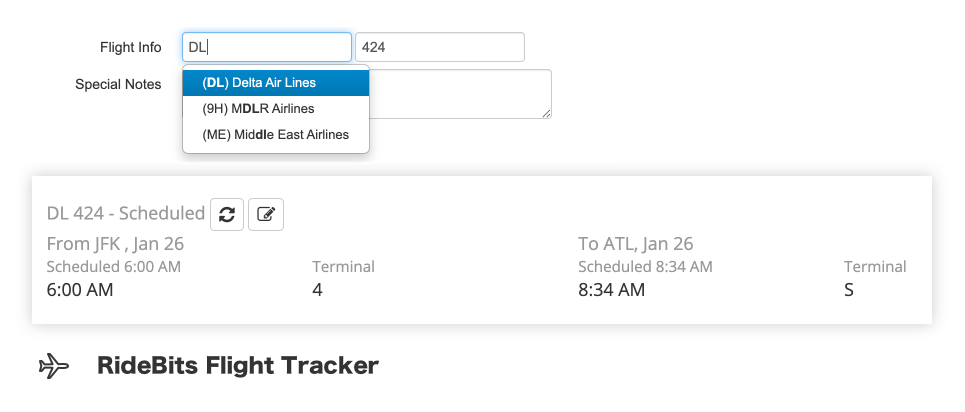965x412 pixels.
Task: Click the 8:34 AM arrival time
Action: click(x=612, y=290)
